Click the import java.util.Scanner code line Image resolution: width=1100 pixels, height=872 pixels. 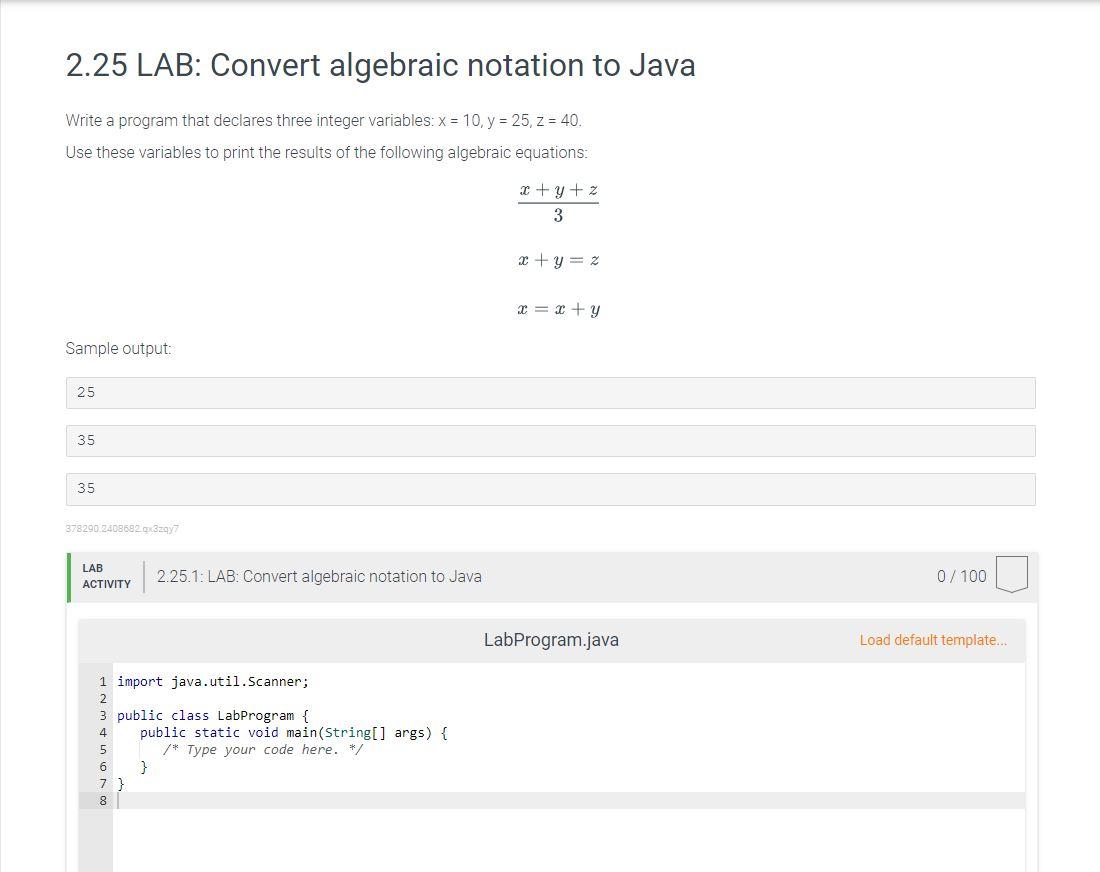213,681
